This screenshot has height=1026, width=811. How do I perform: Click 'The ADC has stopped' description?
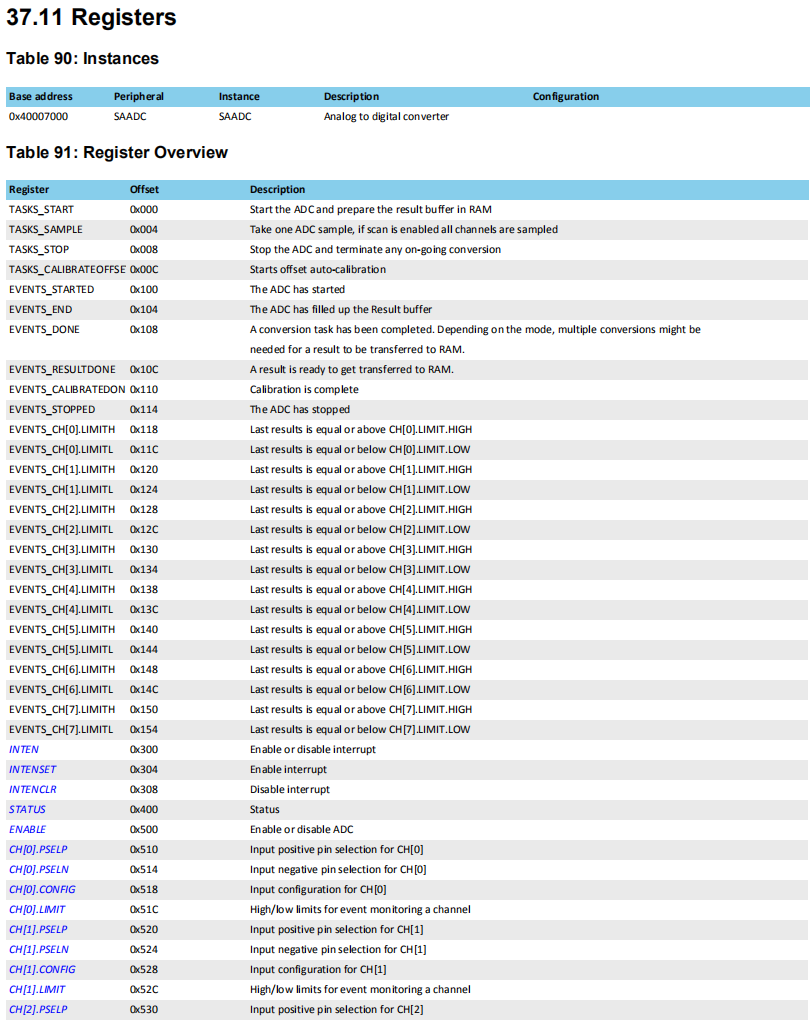pos(300,410)
